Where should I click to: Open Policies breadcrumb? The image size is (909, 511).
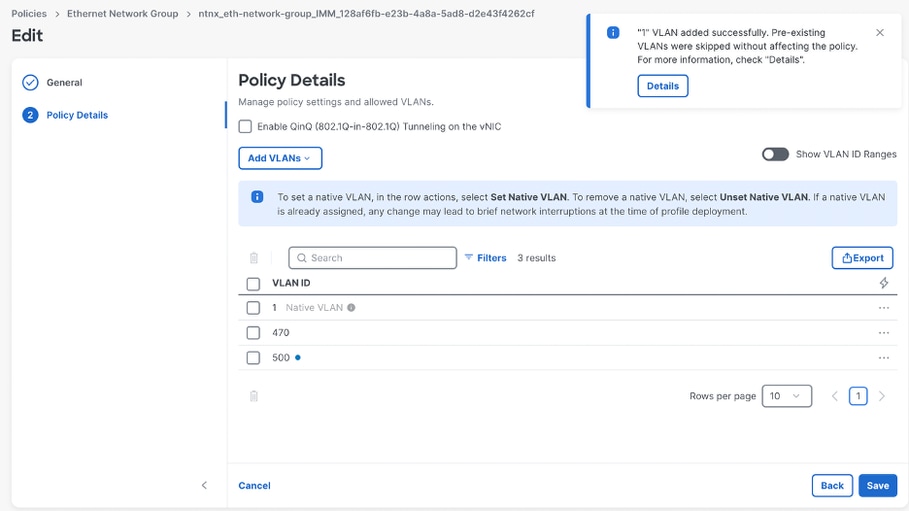coord(29,13)
